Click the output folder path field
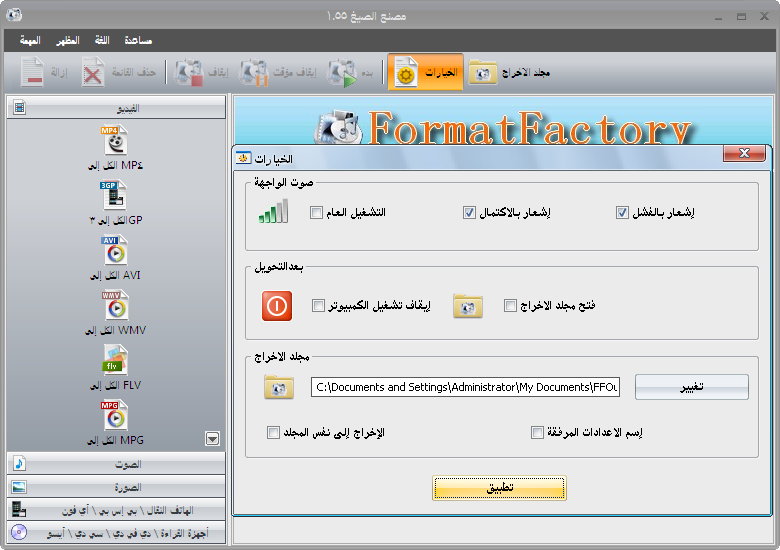 466,387
